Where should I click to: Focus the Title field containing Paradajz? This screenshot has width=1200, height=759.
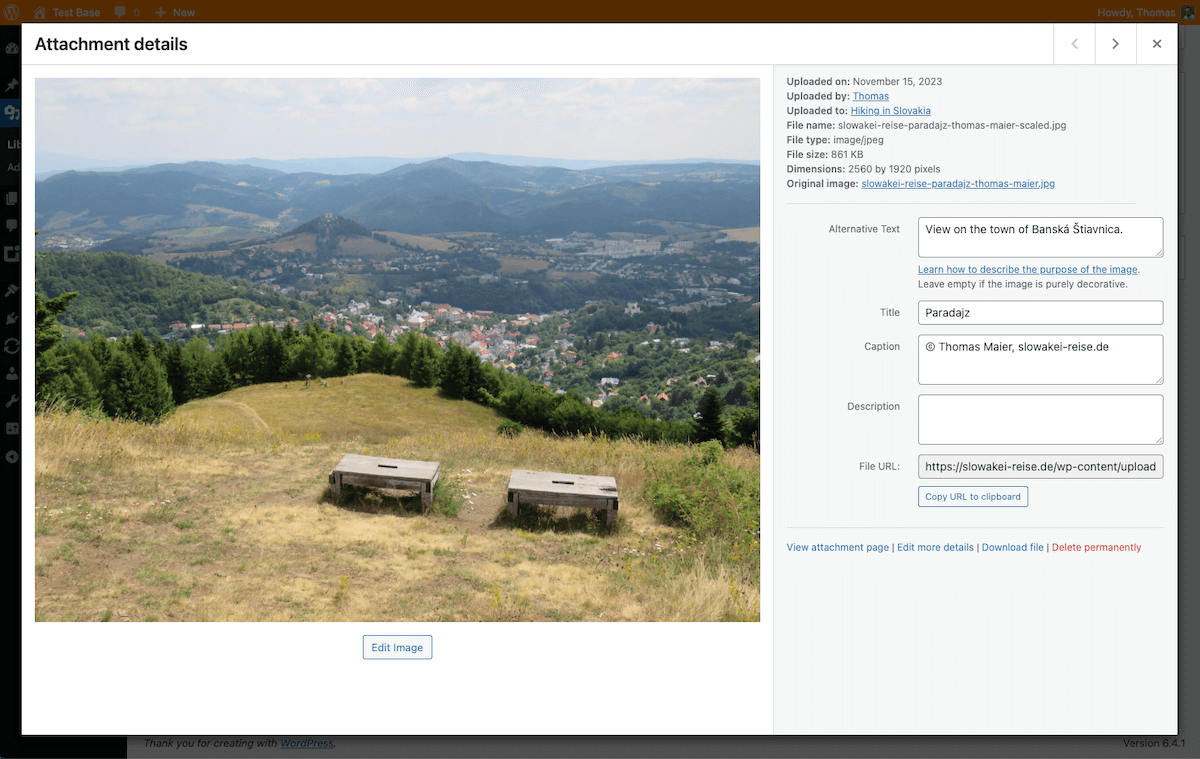1041,312
